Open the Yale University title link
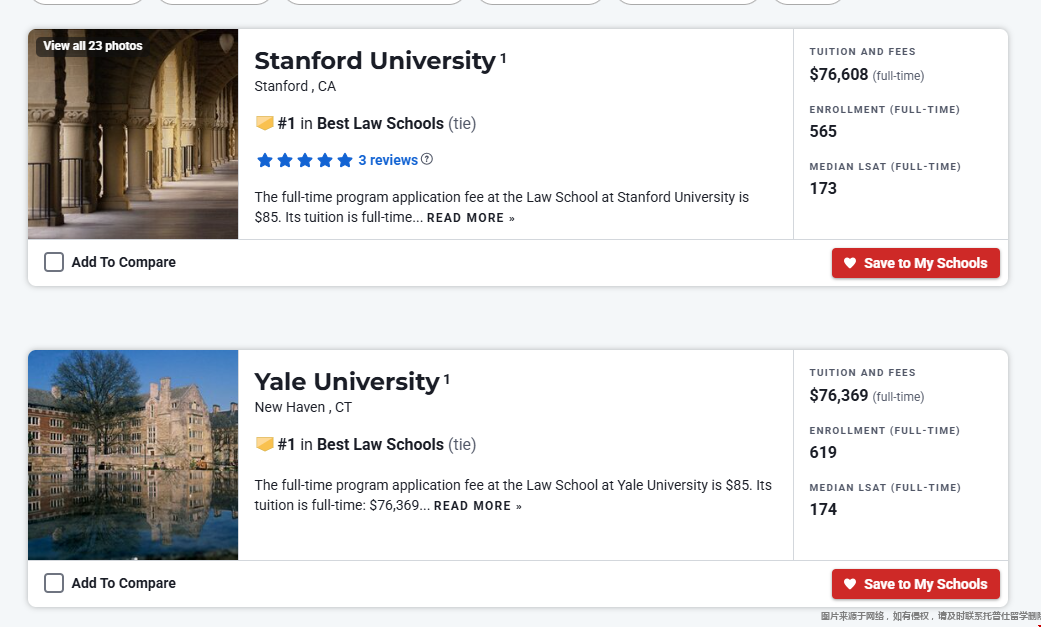This screenshot has width=1041, height=627. pos(347,382)
